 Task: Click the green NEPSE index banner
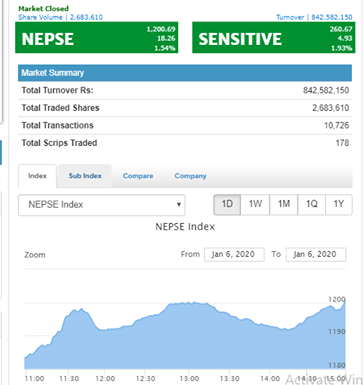click(97, 38)
